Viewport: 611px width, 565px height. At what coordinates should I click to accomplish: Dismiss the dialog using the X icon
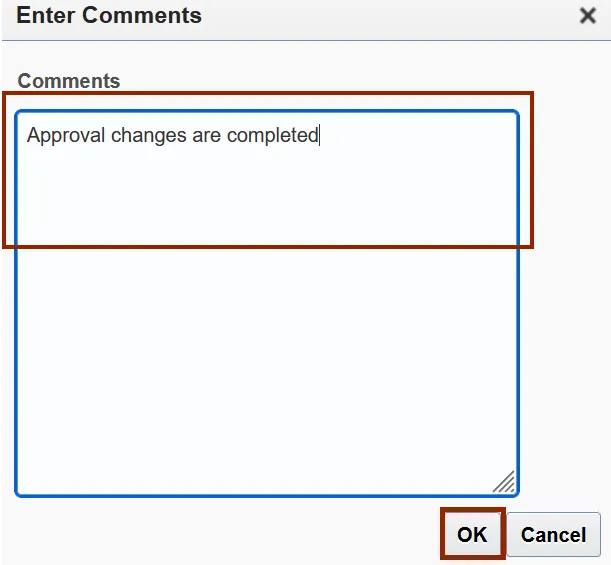[588, 17]
